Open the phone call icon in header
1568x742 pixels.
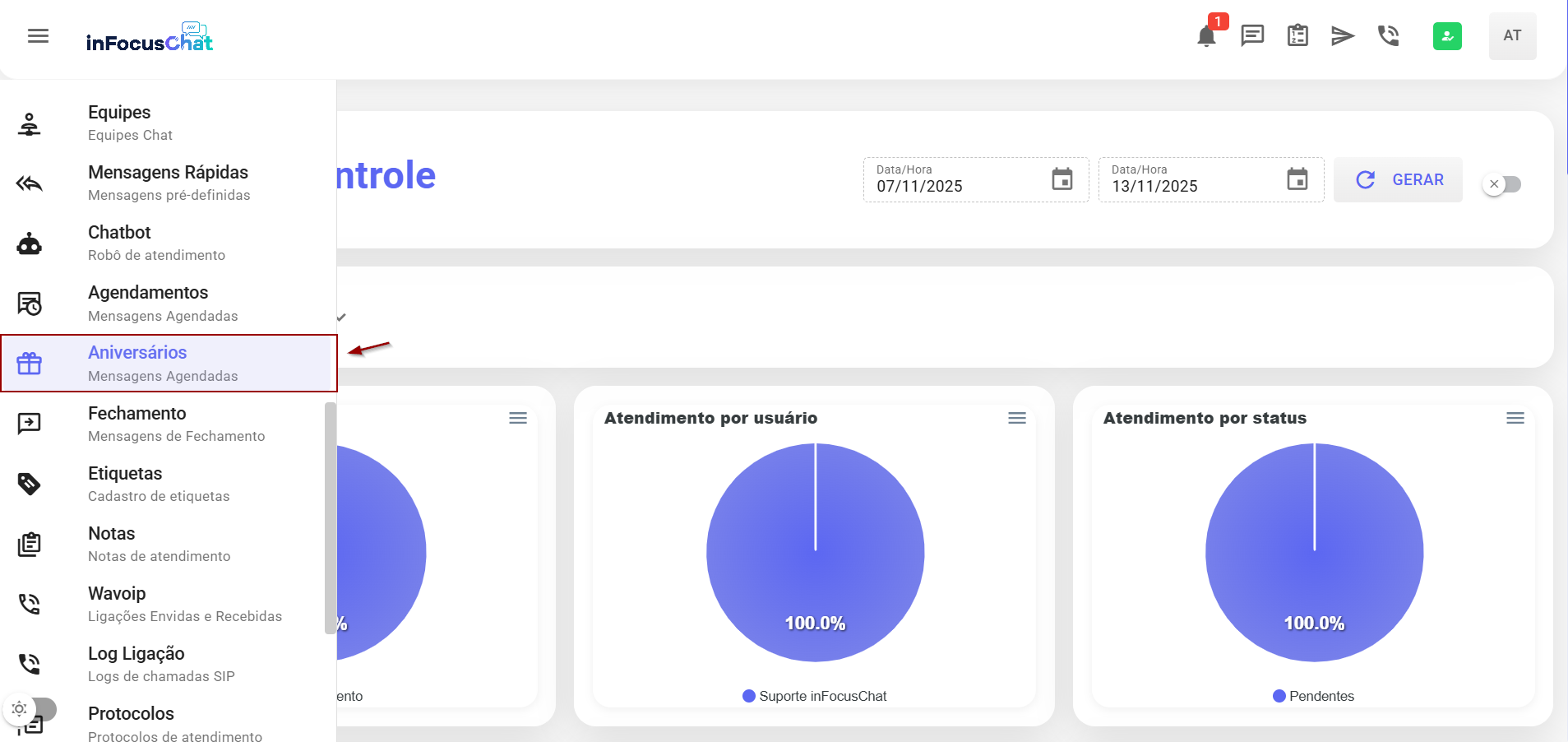tap(1388, 35)
